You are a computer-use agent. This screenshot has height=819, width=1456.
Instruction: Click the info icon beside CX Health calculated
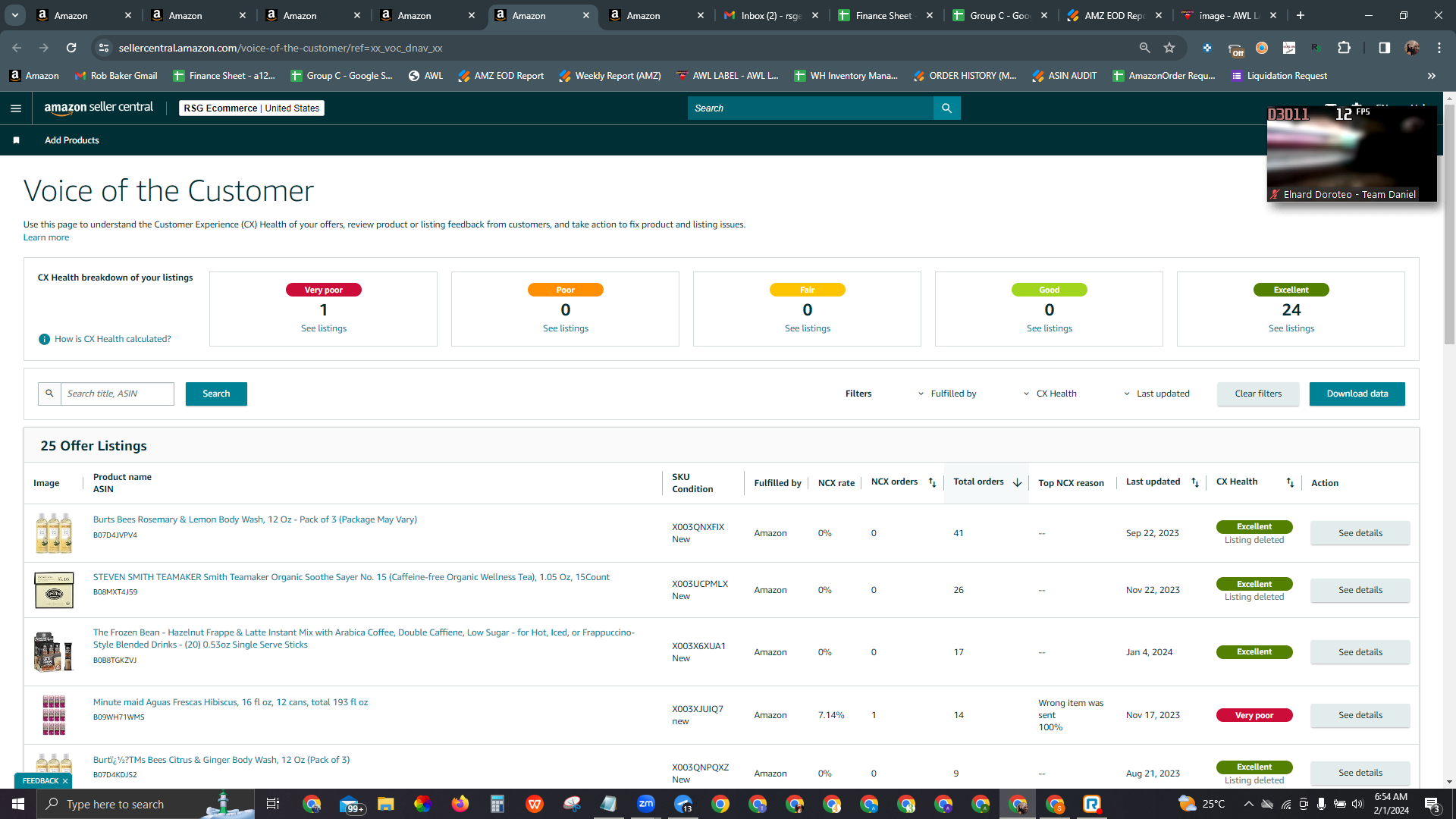coord(44,339)
